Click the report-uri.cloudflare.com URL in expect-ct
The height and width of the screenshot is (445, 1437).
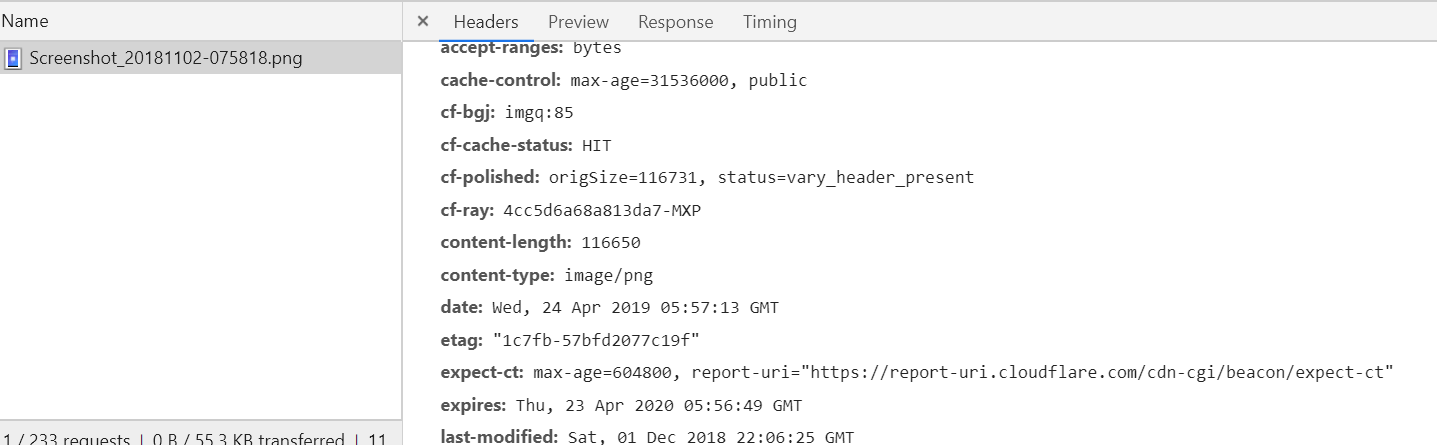[x=1098, y=372]
